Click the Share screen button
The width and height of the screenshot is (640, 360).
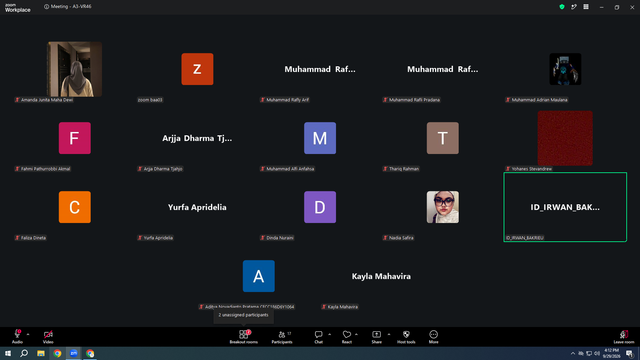coord(376,336)
